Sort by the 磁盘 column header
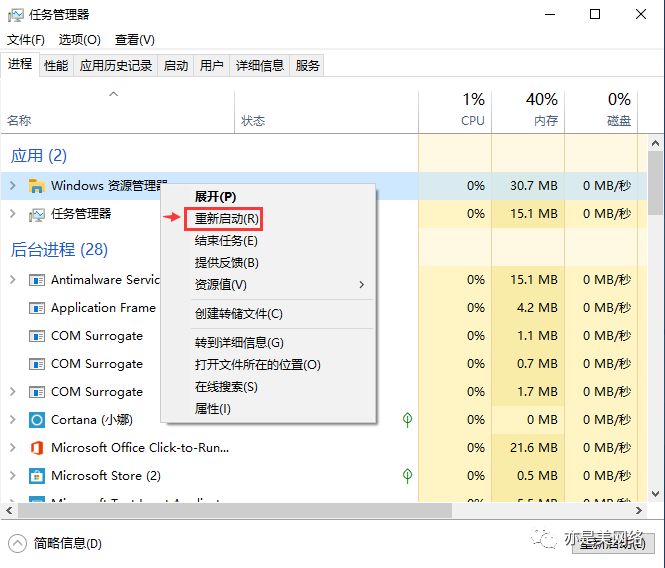The width and height of the screenshot is (665, 568). click(x=601, y=112)
